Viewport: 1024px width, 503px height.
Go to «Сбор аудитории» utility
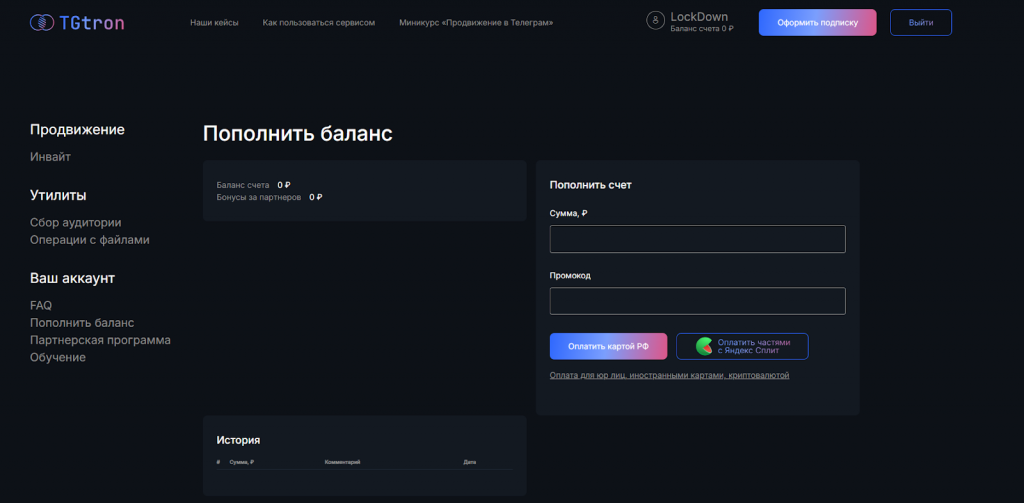[x=76, y=222]
